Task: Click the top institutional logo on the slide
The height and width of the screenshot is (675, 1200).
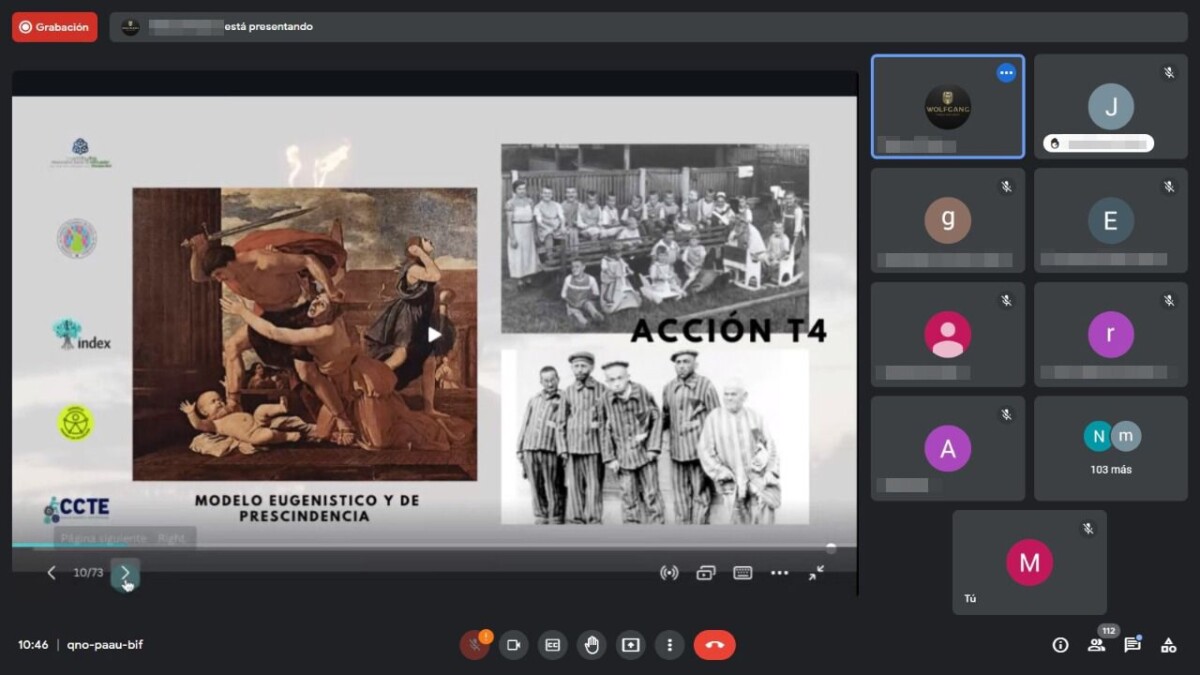Action: [x=80, y=153]
